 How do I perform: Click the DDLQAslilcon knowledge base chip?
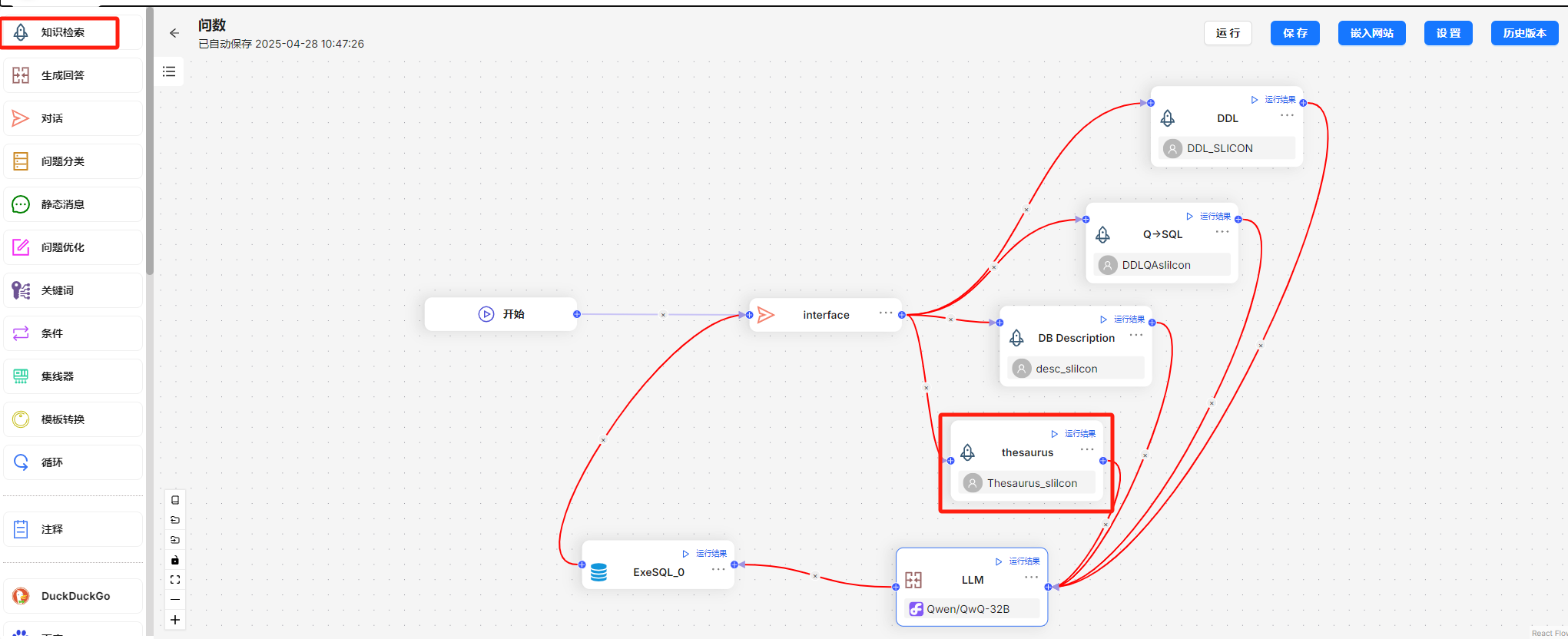1162,265
